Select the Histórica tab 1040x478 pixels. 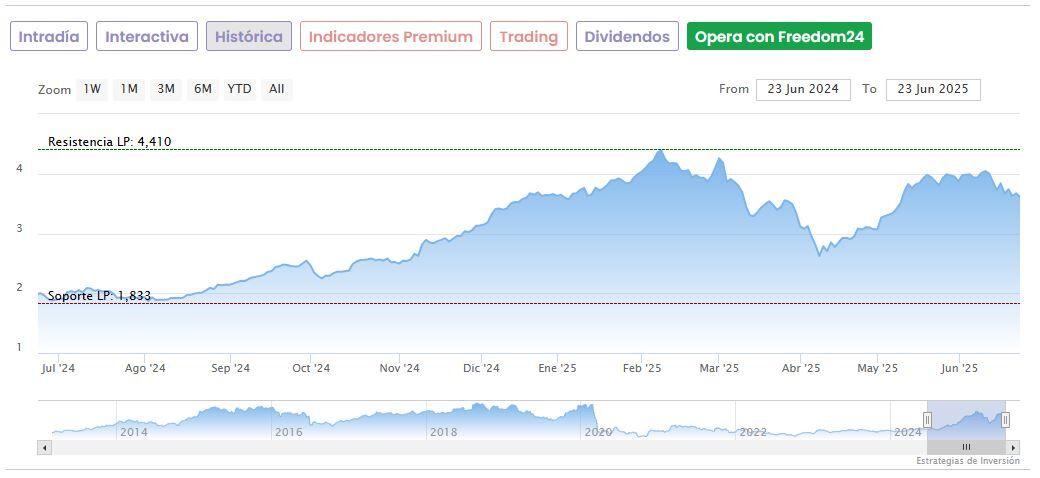pos(249,37)
